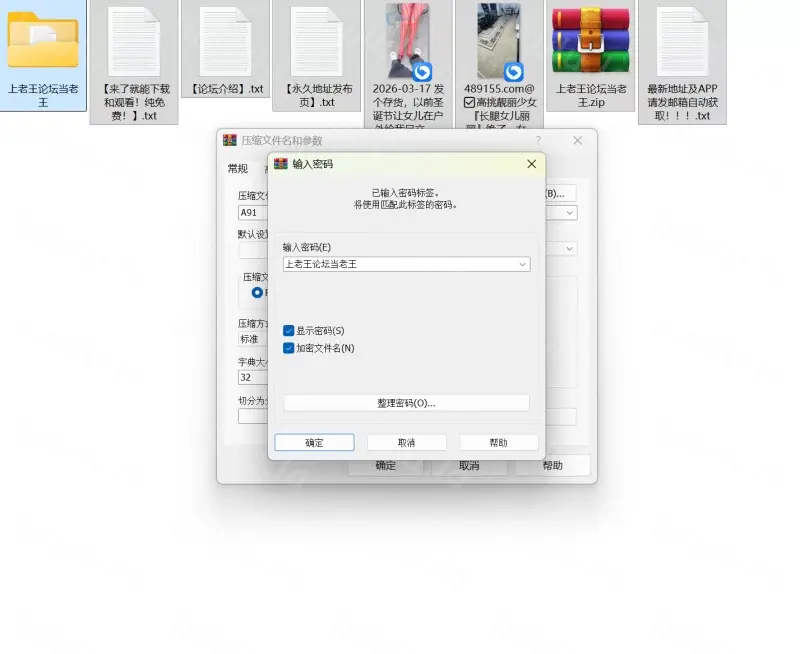This screenshot has width=800, height=654.
Task: Select the 上老王论坛当老王.zip archive icon
Action: point(590,40)
